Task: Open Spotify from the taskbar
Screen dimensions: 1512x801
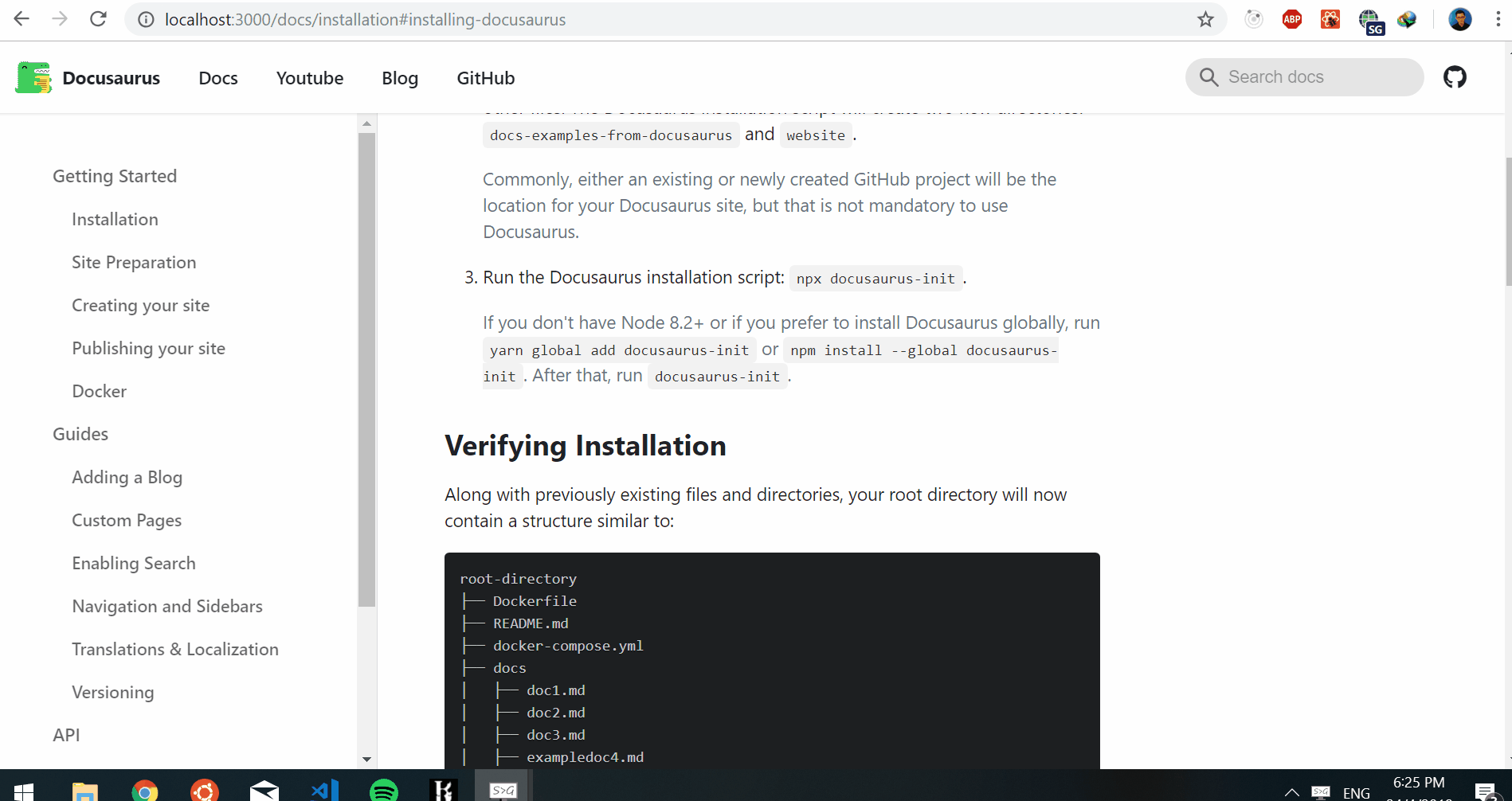Action: [x=384, y=791]
